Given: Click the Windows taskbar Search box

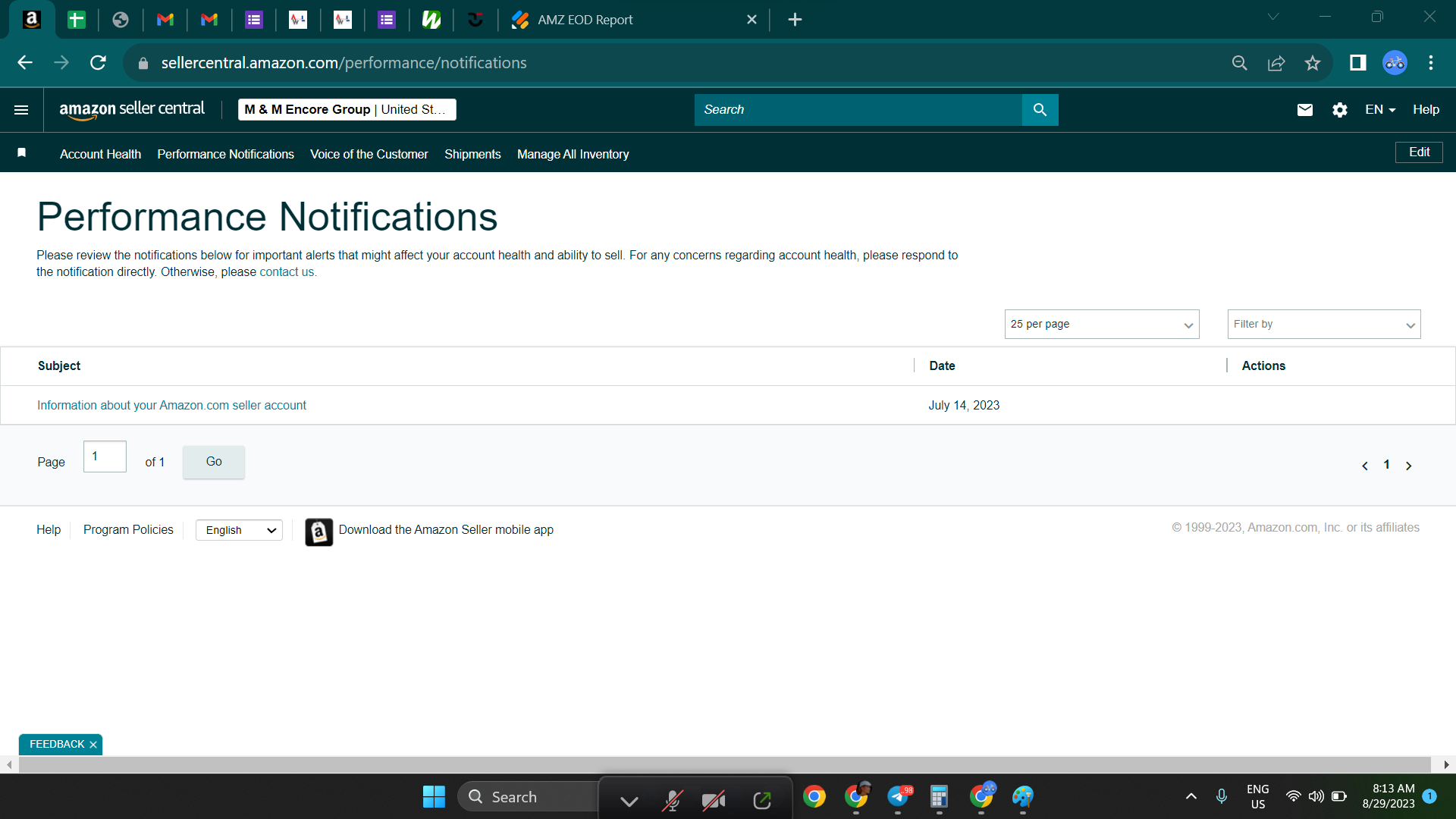Looking at the screenshot, I should point(527,797).
